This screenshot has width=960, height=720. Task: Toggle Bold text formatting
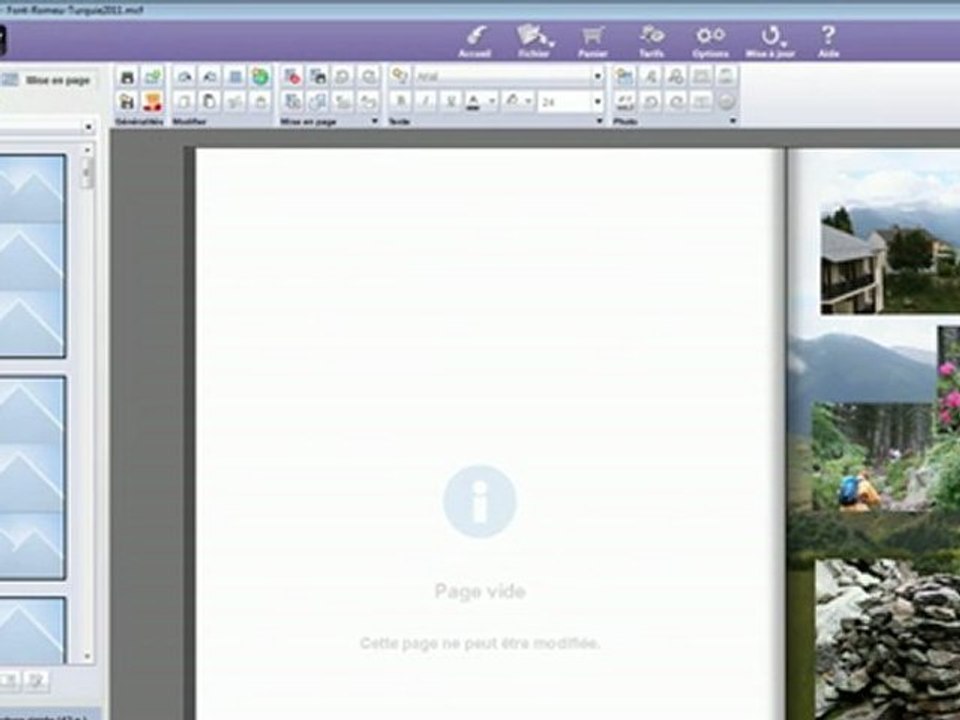click(400, 101)
